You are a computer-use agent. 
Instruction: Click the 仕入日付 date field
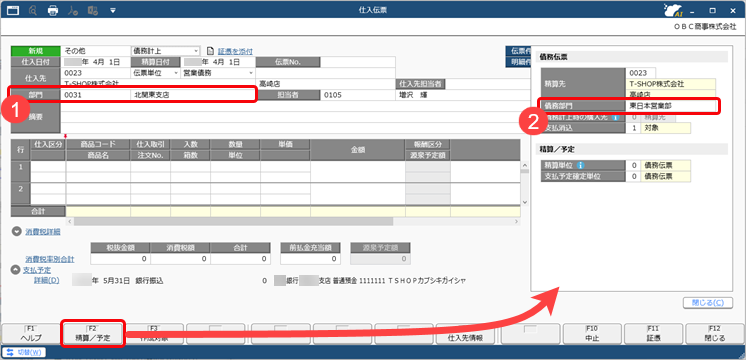96,62
